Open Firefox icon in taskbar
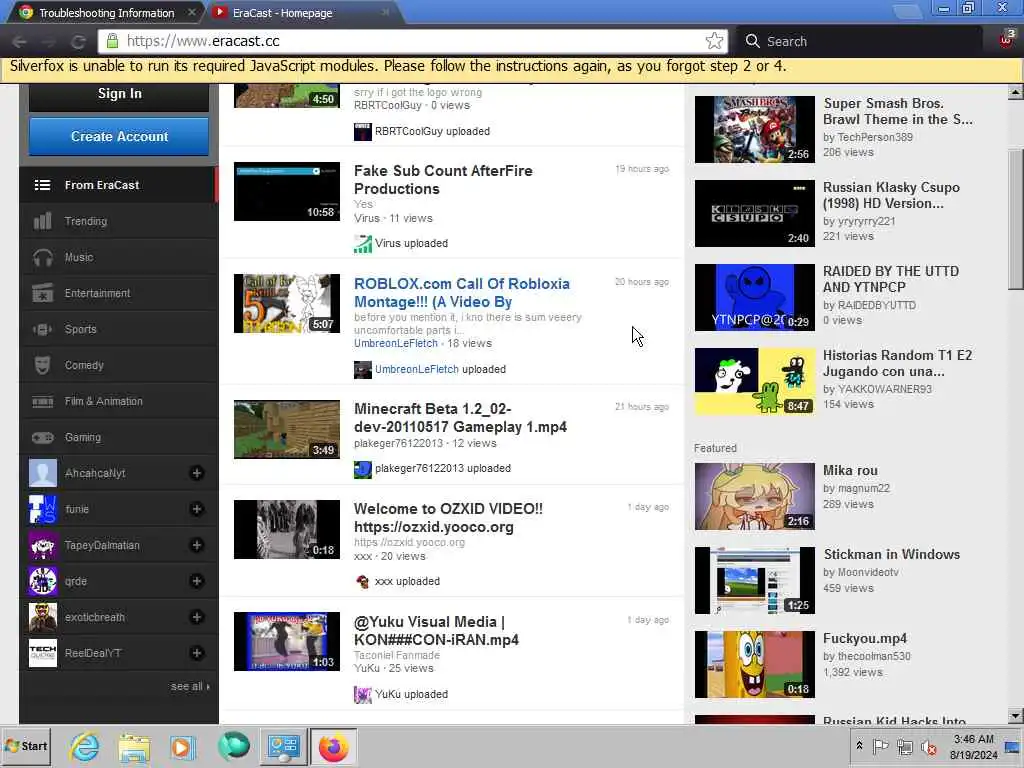This screenshot has width=1024, height=768. [x=333, y=746]
